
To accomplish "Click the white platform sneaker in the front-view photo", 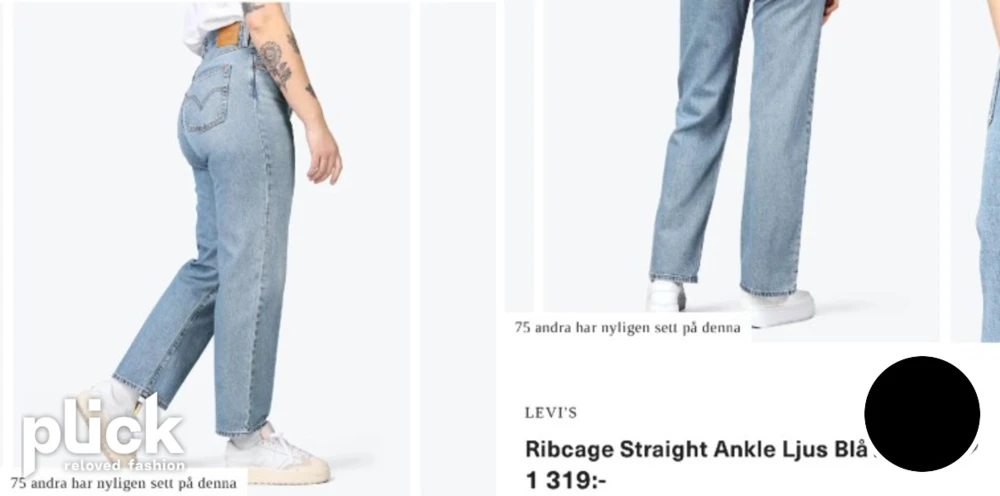I will point(776,306).
